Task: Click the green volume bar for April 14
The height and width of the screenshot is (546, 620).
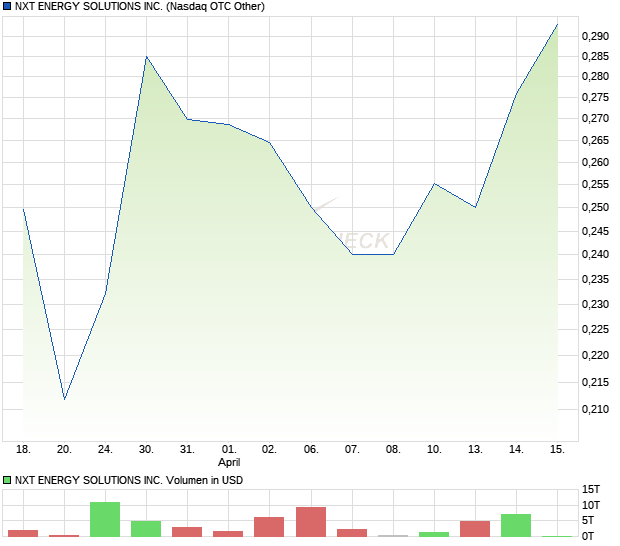Action: point(516,525)
